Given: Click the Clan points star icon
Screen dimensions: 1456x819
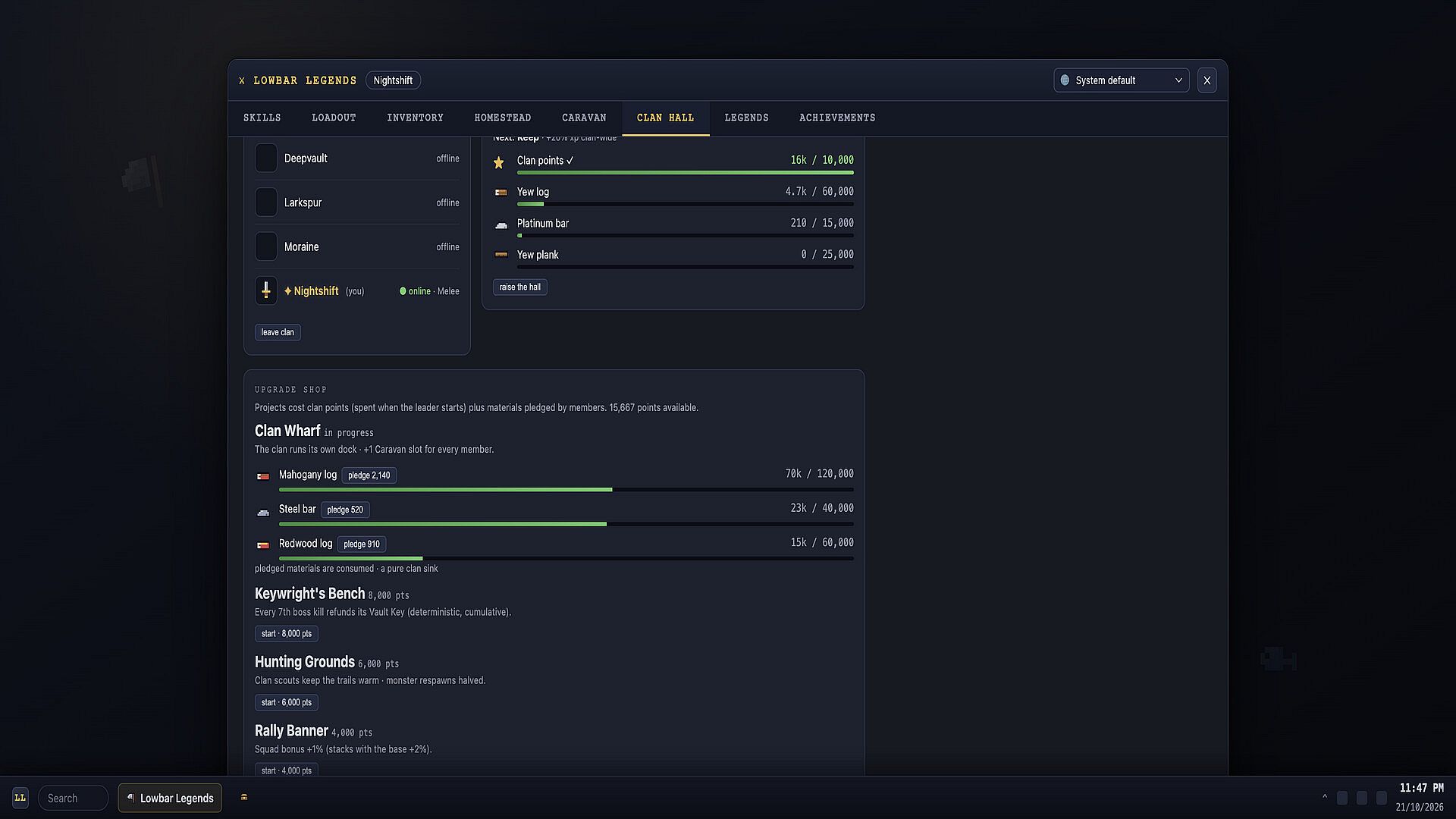Looking at the screenshot, I should (499, 162).
